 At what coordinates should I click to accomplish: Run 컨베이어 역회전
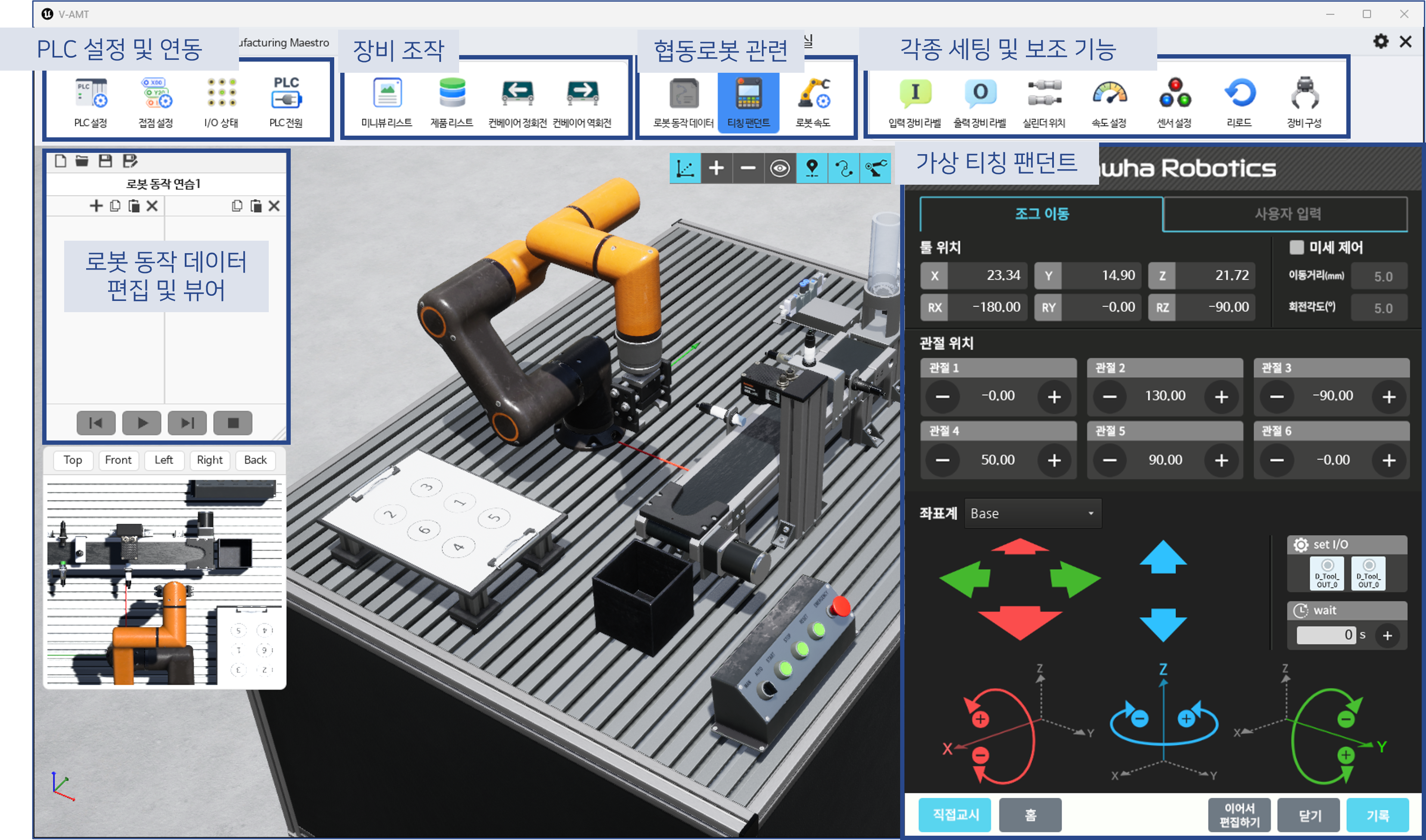point(582,102)
